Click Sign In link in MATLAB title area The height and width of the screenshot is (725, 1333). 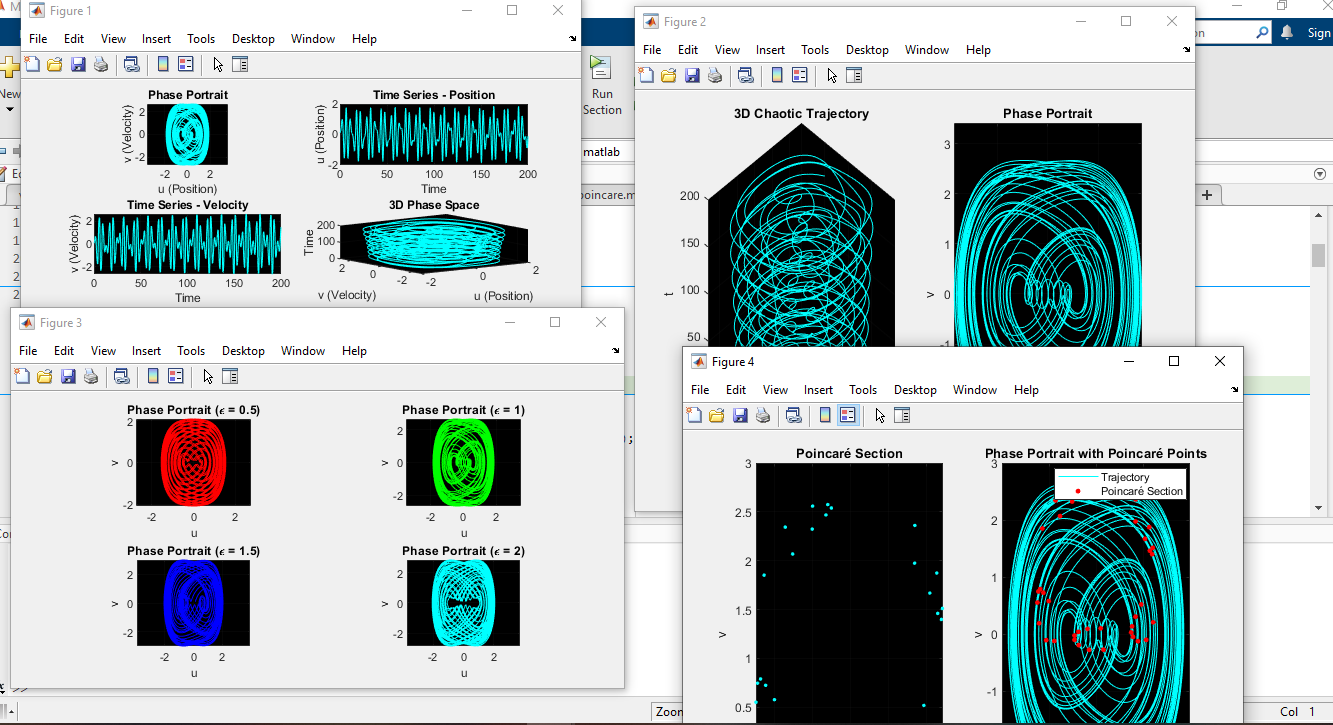point(1319,33)
